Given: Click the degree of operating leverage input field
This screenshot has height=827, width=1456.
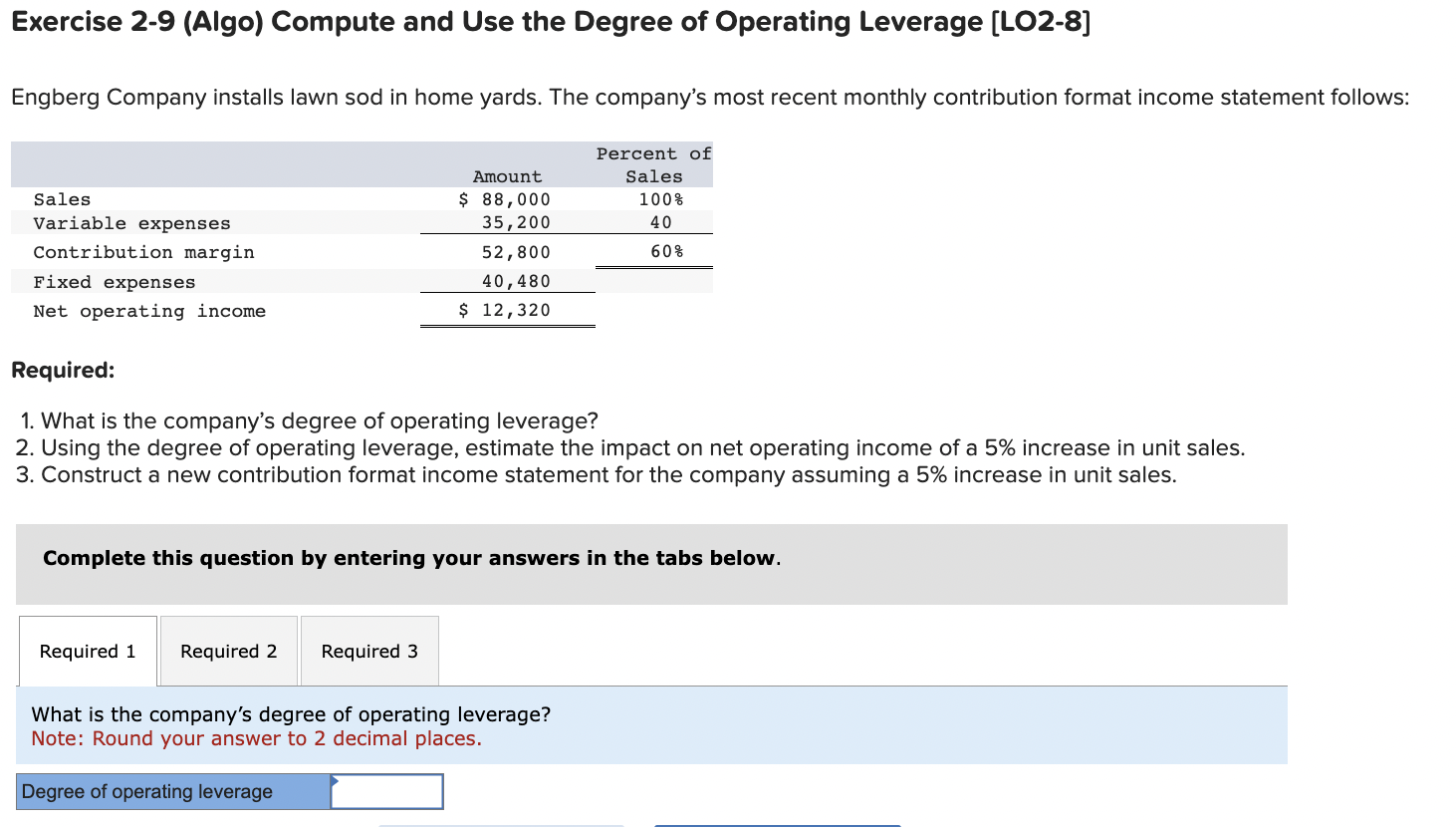Looking at the screenshot, I should tap(386, 791).
